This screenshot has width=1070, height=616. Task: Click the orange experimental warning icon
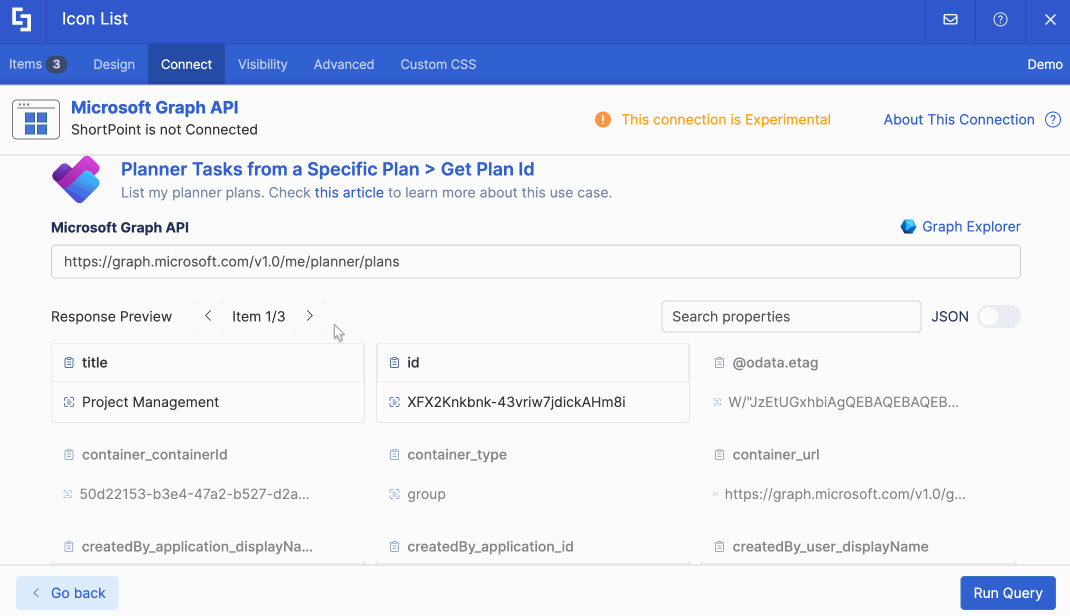(603, 119)
